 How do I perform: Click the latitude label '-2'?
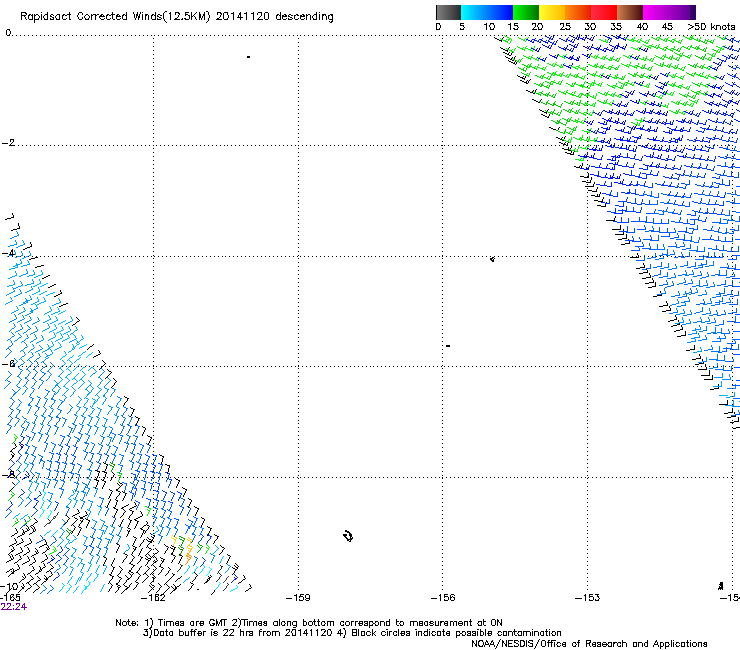tap(8, 143)
